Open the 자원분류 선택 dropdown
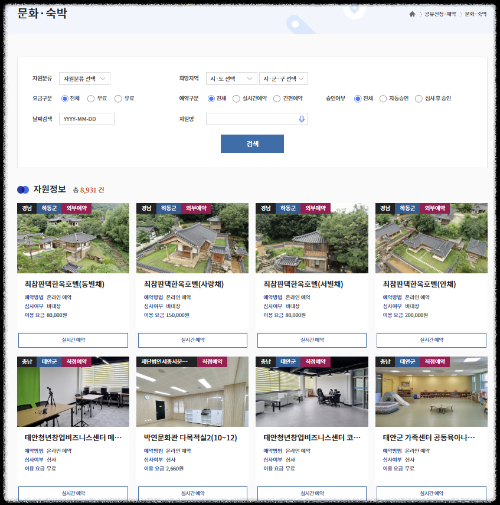Image resolution: width=500 pixels, height=505 pixels. [85, 79]
